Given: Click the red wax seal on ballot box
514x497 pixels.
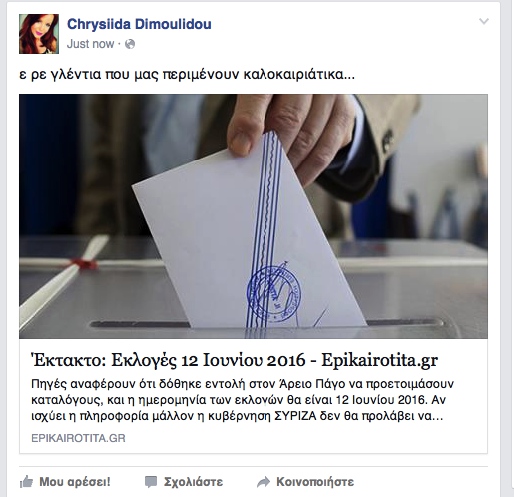Looking at the screenshot, I should (83, 263).
